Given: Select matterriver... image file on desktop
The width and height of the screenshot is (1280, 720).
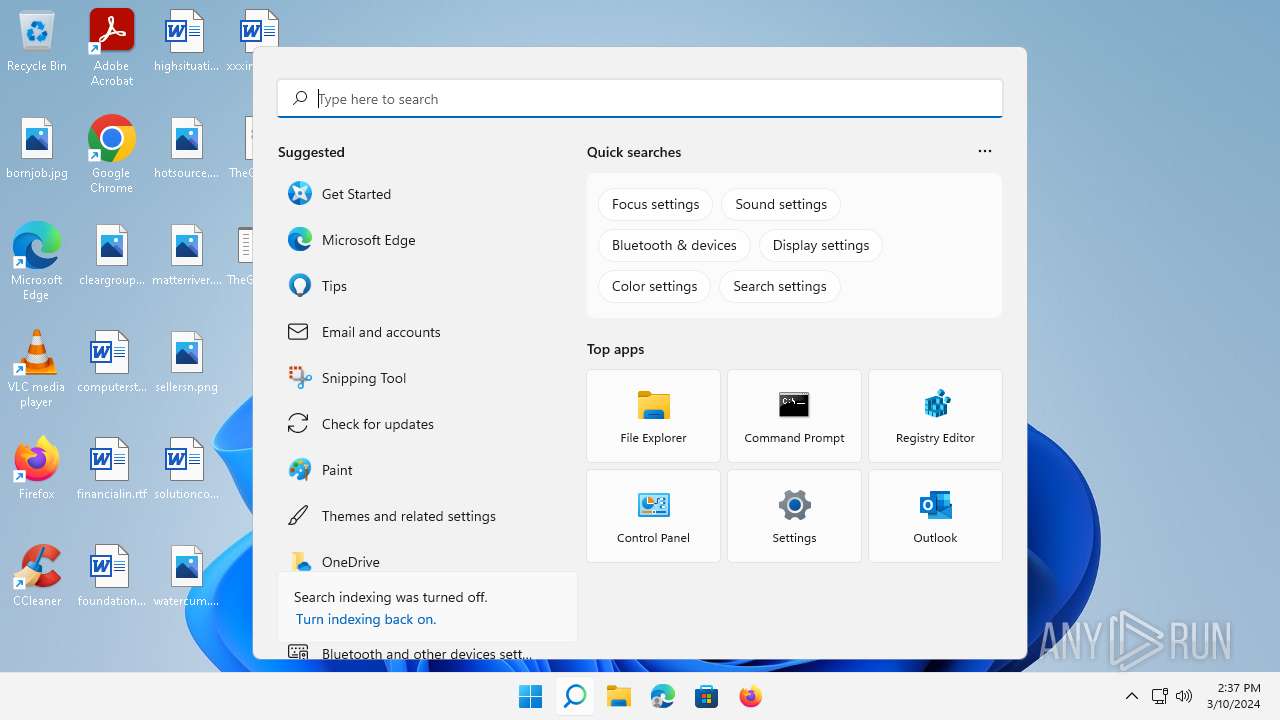Looking at the screenshot, I should (187, 256).
